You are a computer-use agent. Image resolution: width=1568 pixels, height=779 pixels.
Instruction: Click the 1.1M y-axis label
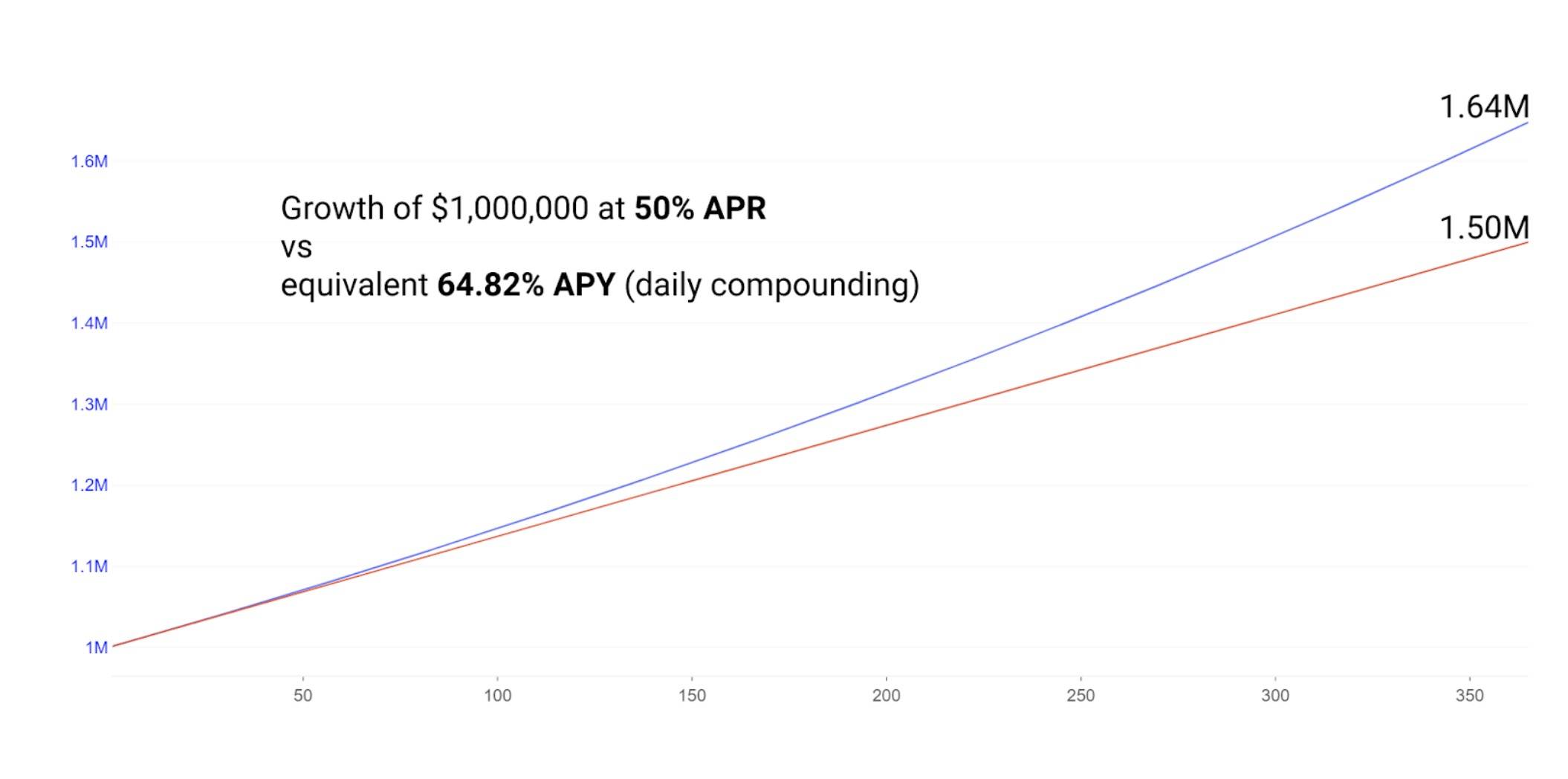click(x=89, y=566)
